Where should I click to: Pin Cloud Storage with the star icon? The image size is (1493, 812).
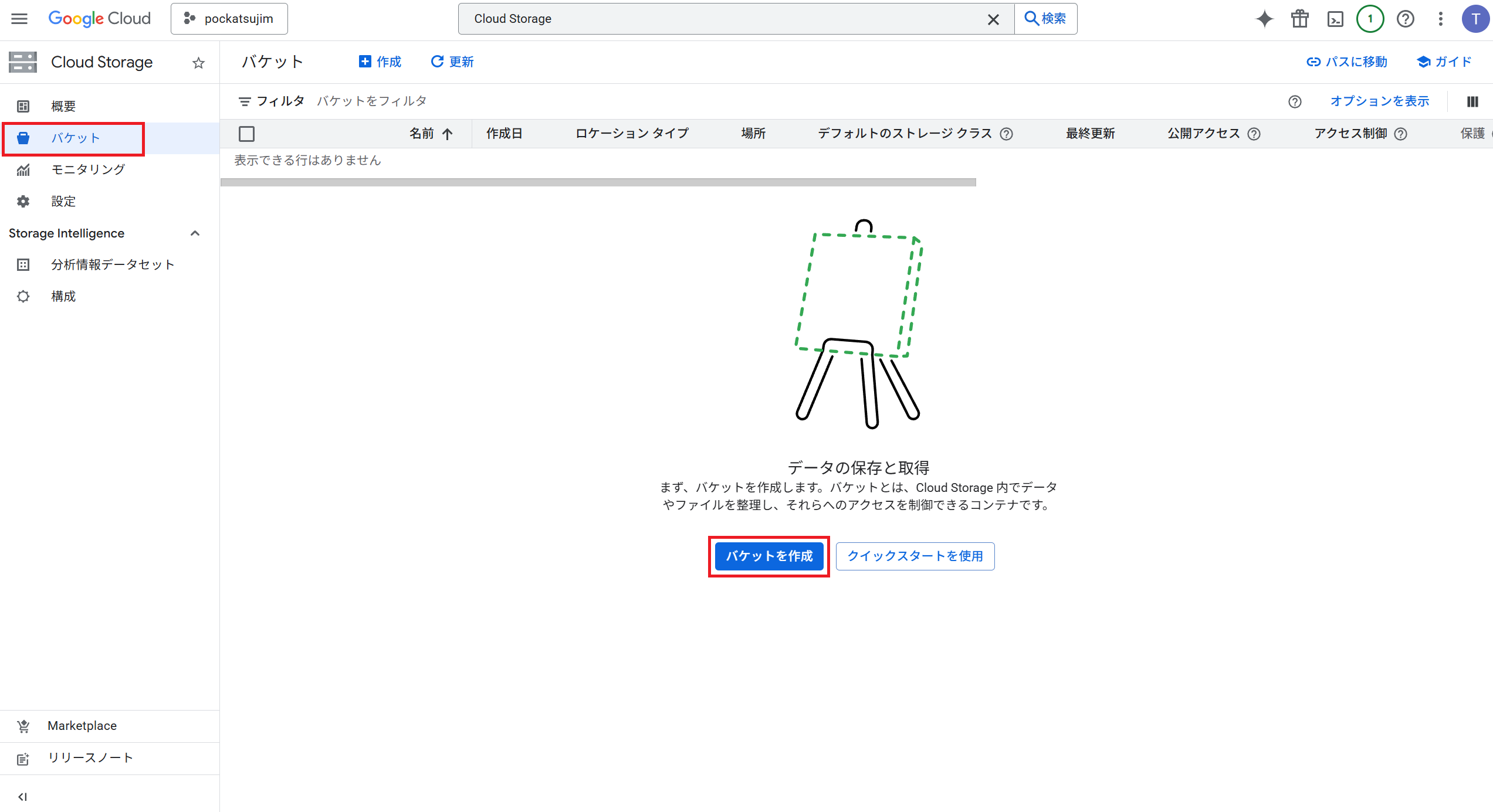[198, 63]
